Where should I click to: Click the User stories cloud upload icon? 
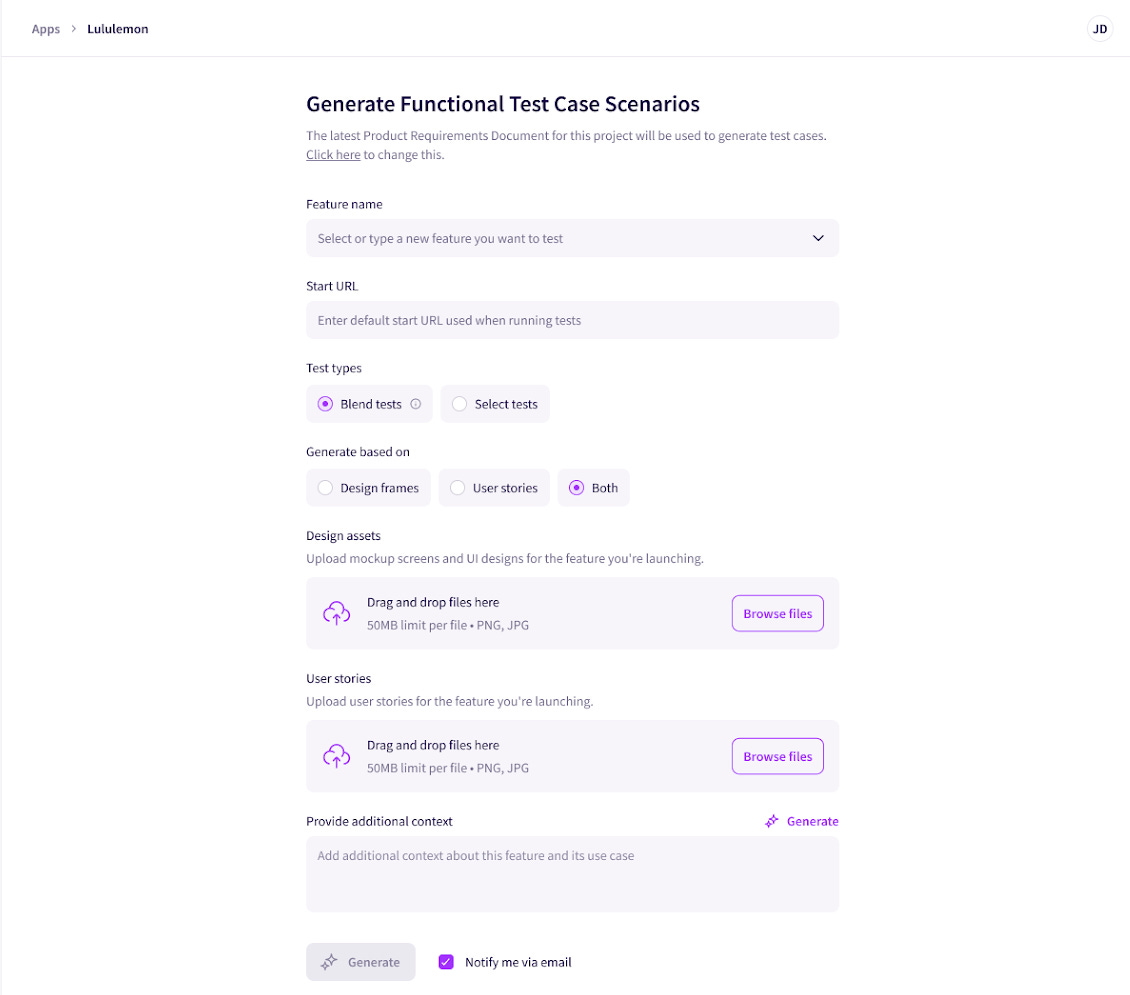[x=337, y=756]
